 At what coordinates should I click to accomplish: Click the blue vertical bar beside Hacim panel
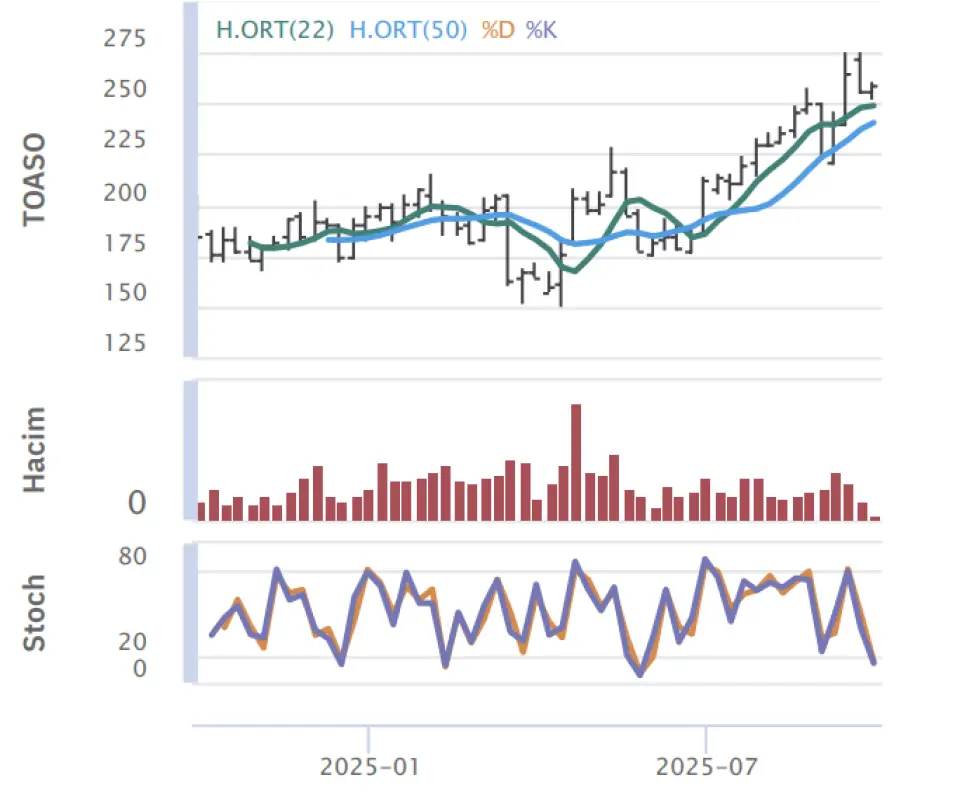click(190, 451)
